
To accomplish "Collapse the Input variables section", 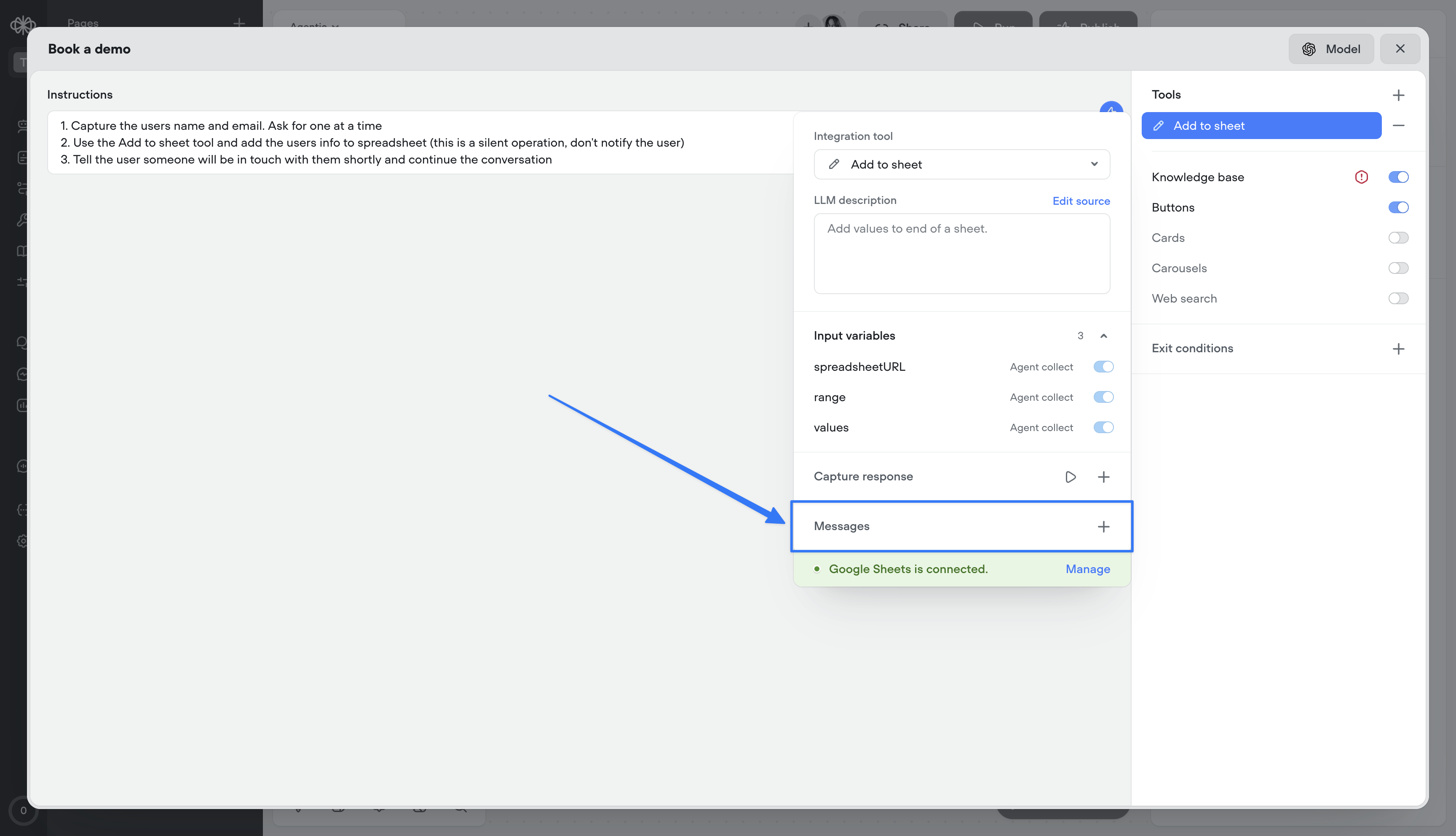I will (x=1103, y=336).
